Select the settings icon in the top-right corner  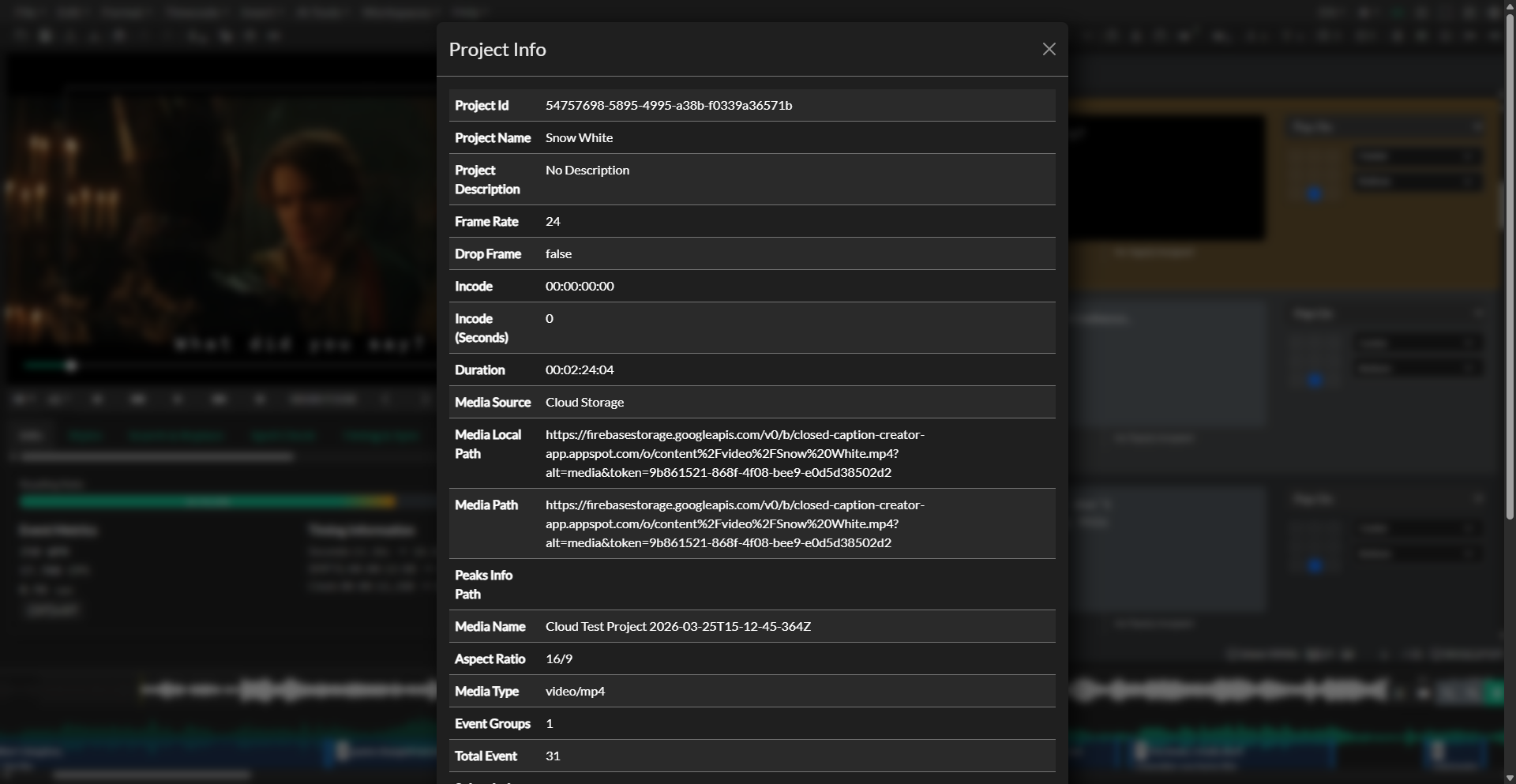(1494, 13)
